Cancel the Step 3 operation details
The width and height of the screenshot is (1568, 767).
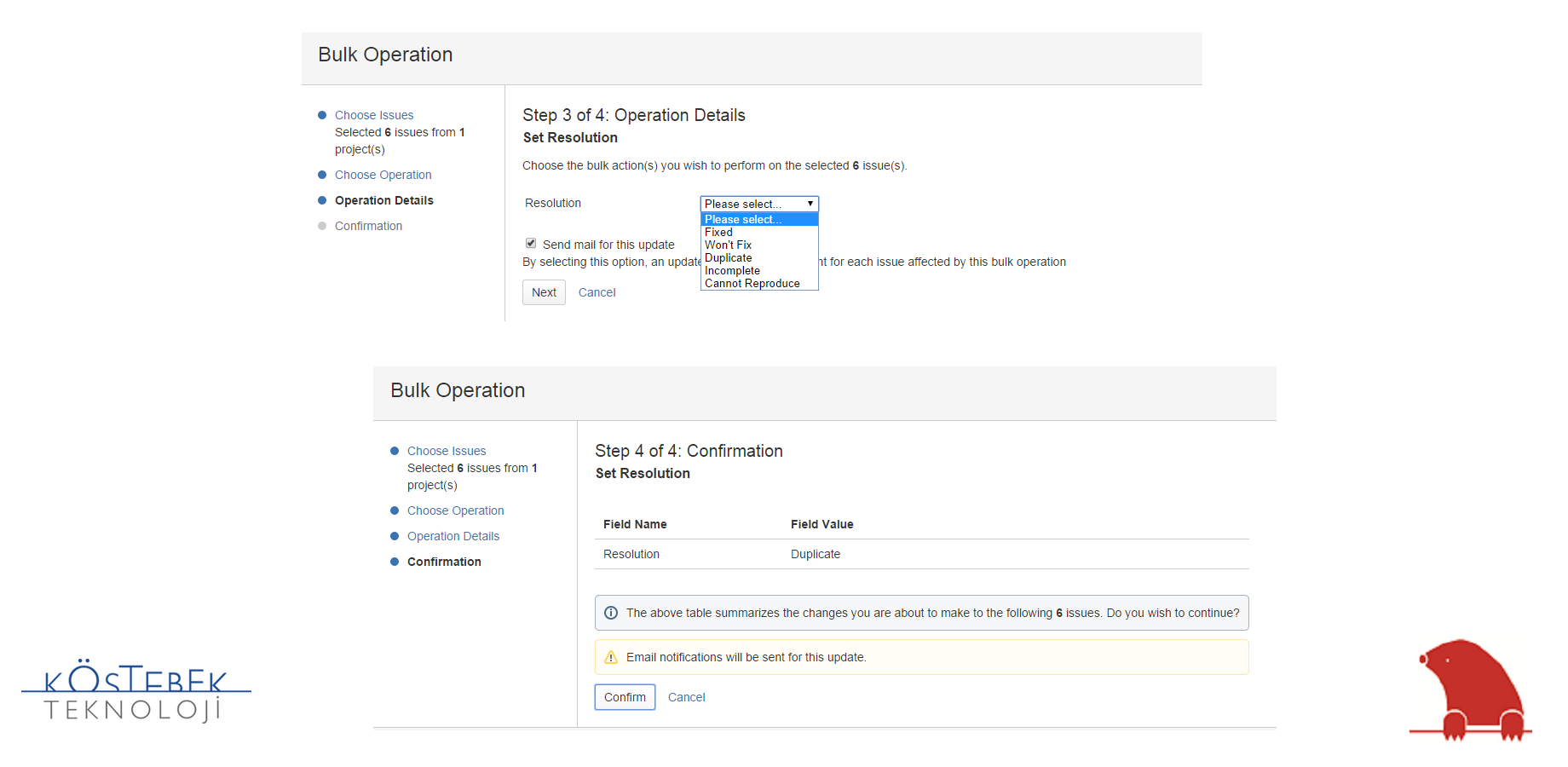click(x=597, y=292)
